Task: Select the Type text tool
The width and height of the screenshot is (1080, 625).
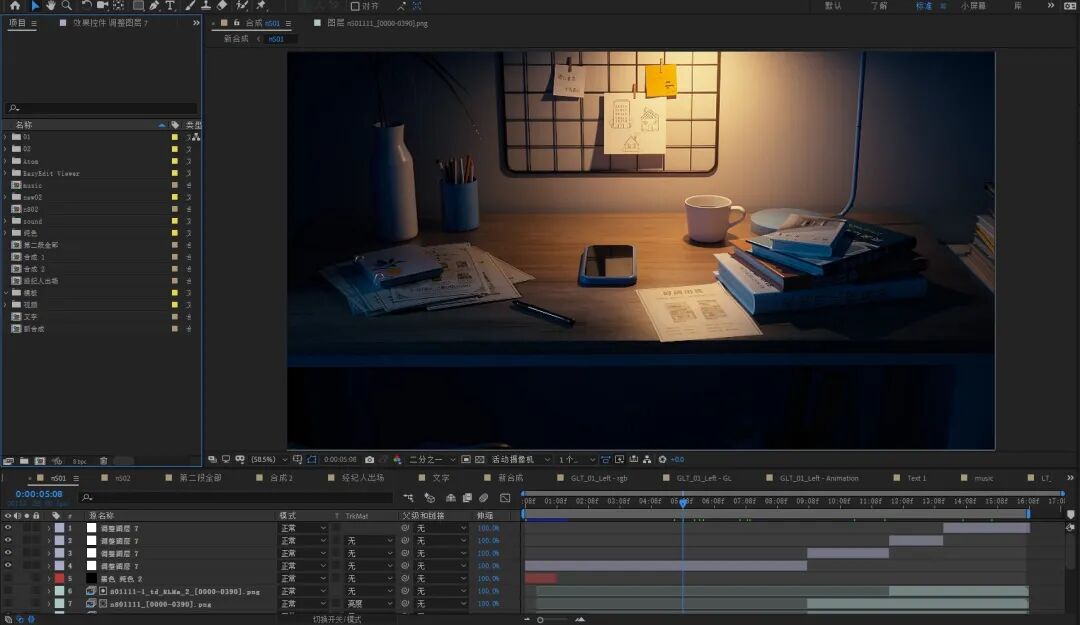Action: coord(169,5)
